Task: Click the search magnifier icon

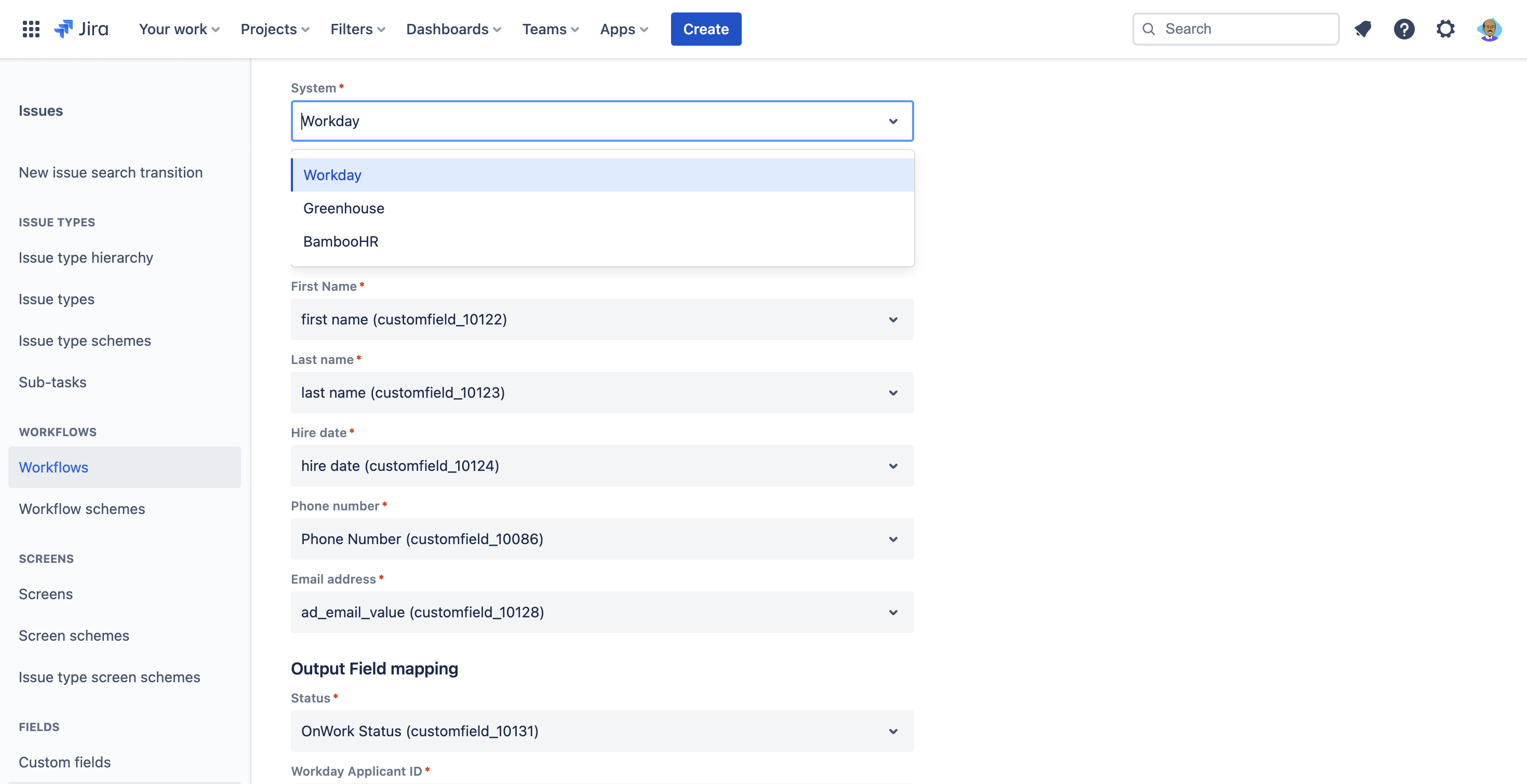Action: (1148, 29)
